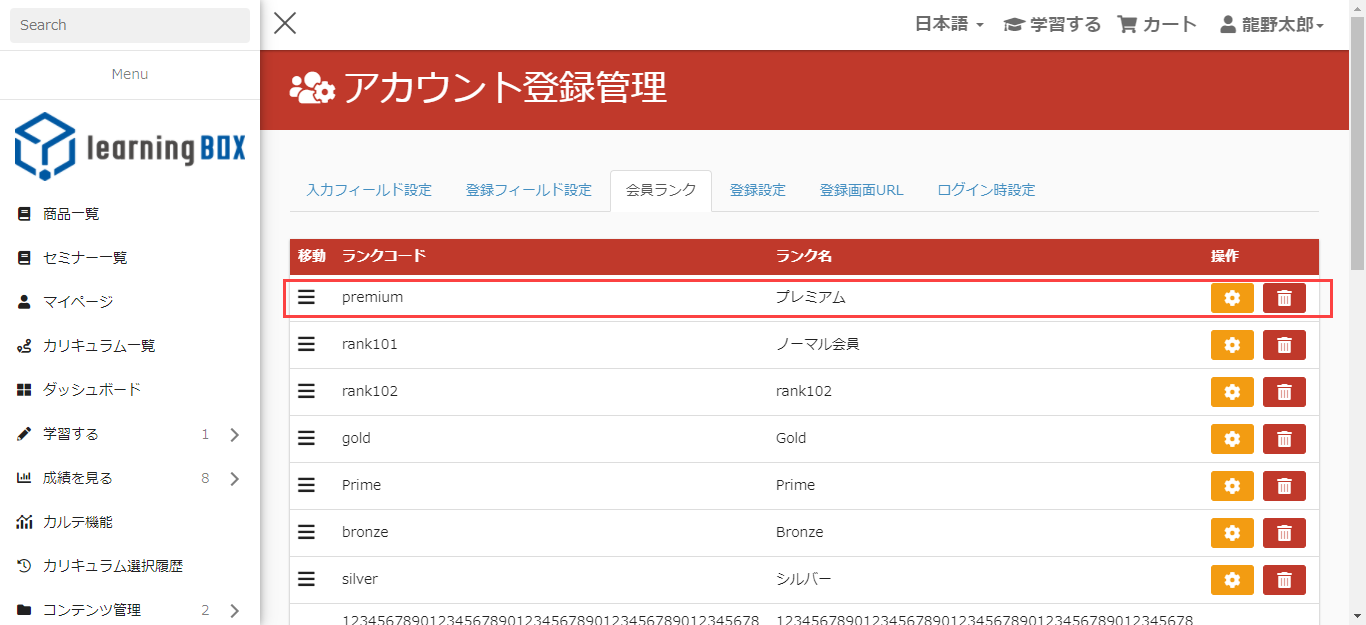Click the drag handle for bronze row
The height and width of the screenshot is (625, 1366).
pos(307,532)
